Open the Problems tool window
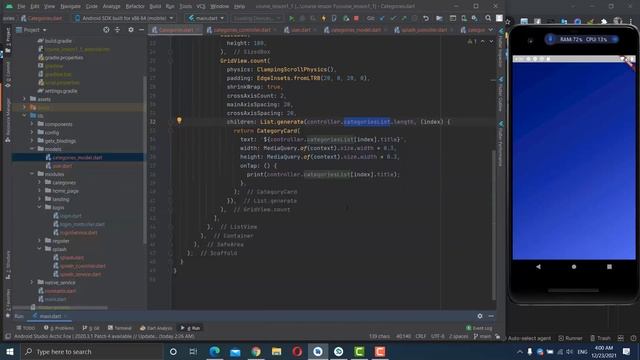 [59, 328]
